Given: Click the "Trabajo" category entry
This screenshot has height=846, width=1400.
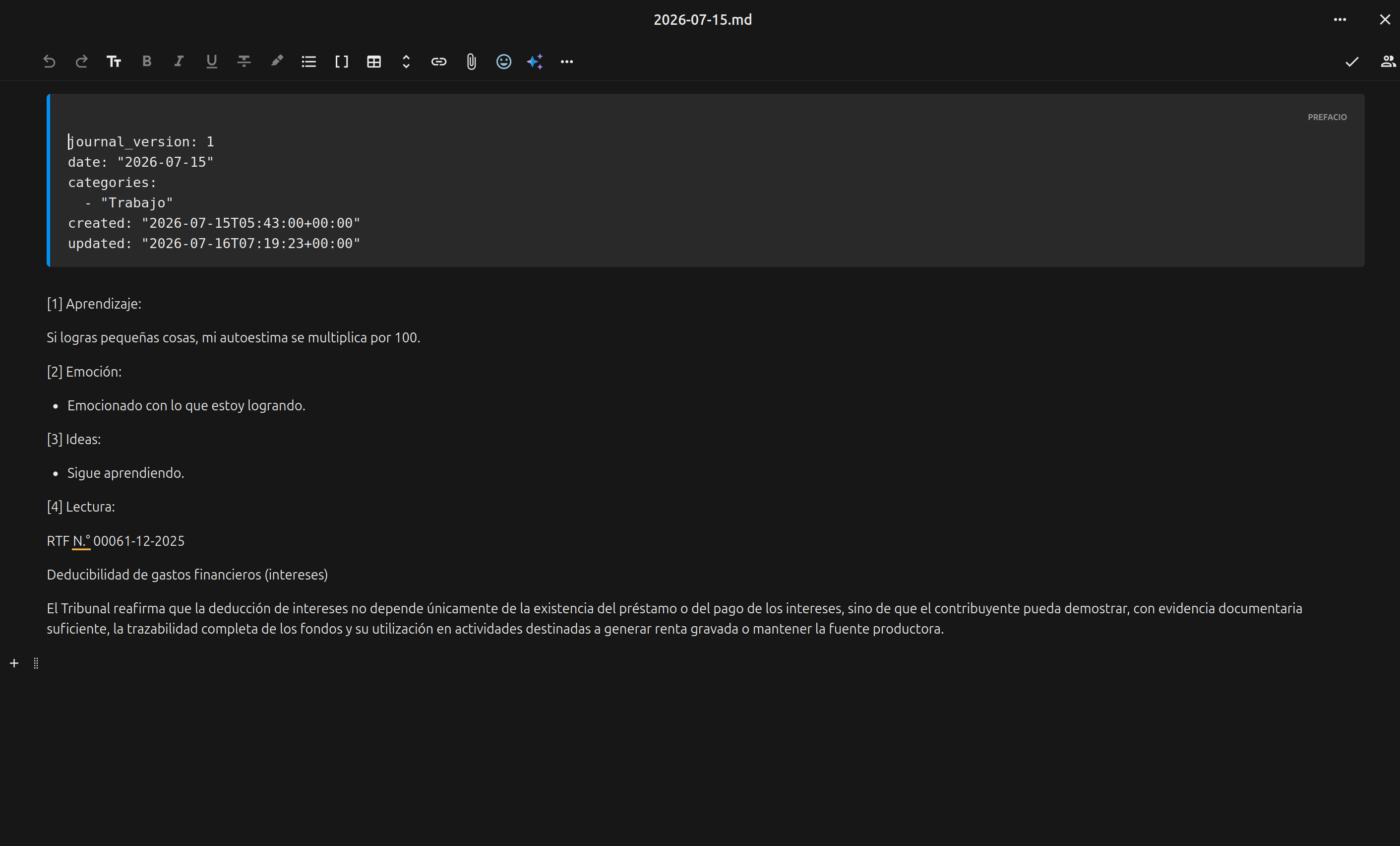Looking at the screenshot, I should click(x=137, y=203).
